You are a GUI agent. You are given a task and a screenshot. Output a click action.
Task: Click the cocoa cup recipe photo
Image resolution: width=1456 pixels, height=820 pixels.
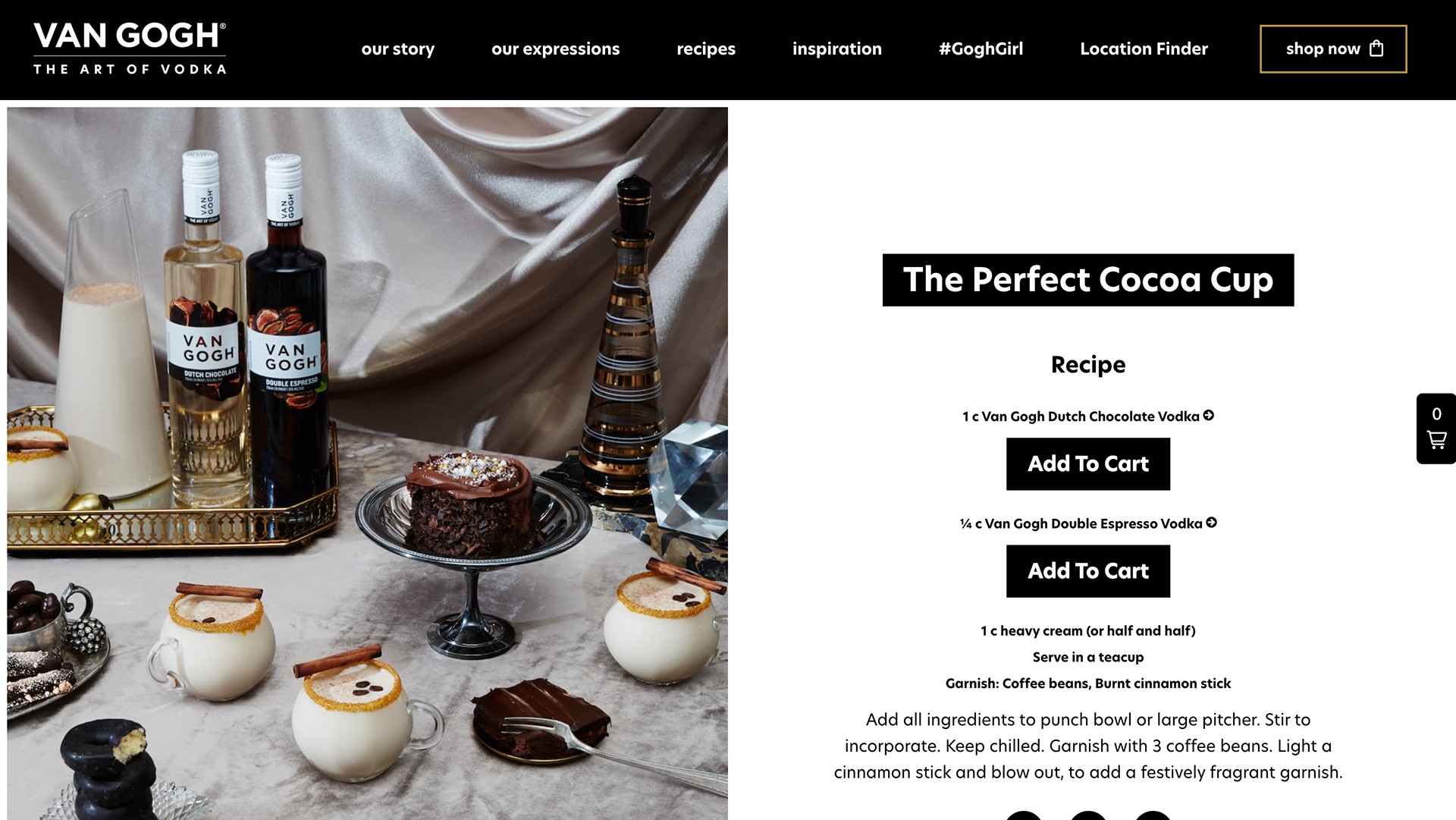click(x=368, y=463)
